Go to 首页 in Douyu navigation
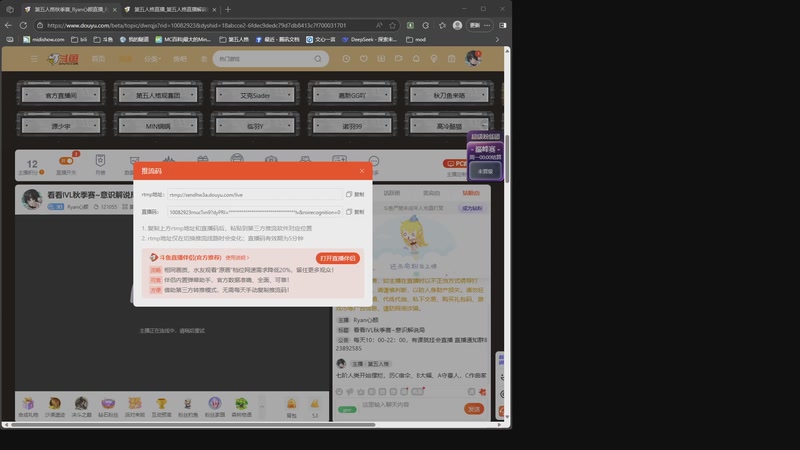The width and height of the screenshot is (800, 450). (98, 59)
